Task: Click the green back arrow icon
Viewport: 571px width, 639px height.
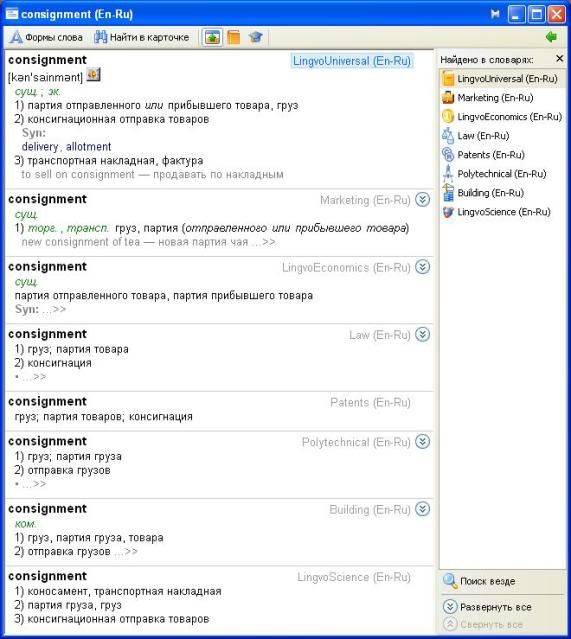Action: [x=551, y=37]
